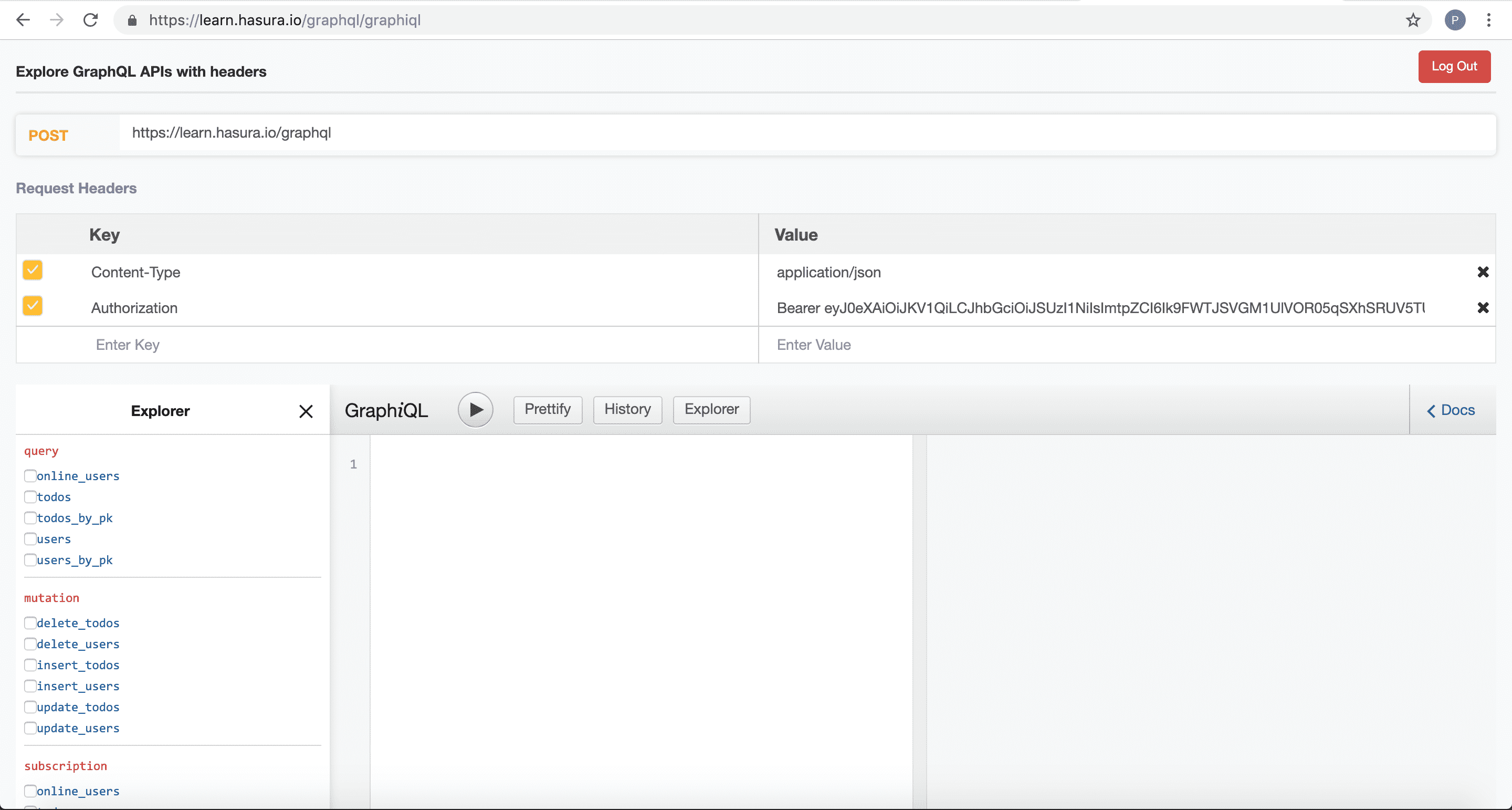Screen dimensions: 1512x810
Task: Toggle the Authorization header checkbox
Action: click(x=32, y=306)
